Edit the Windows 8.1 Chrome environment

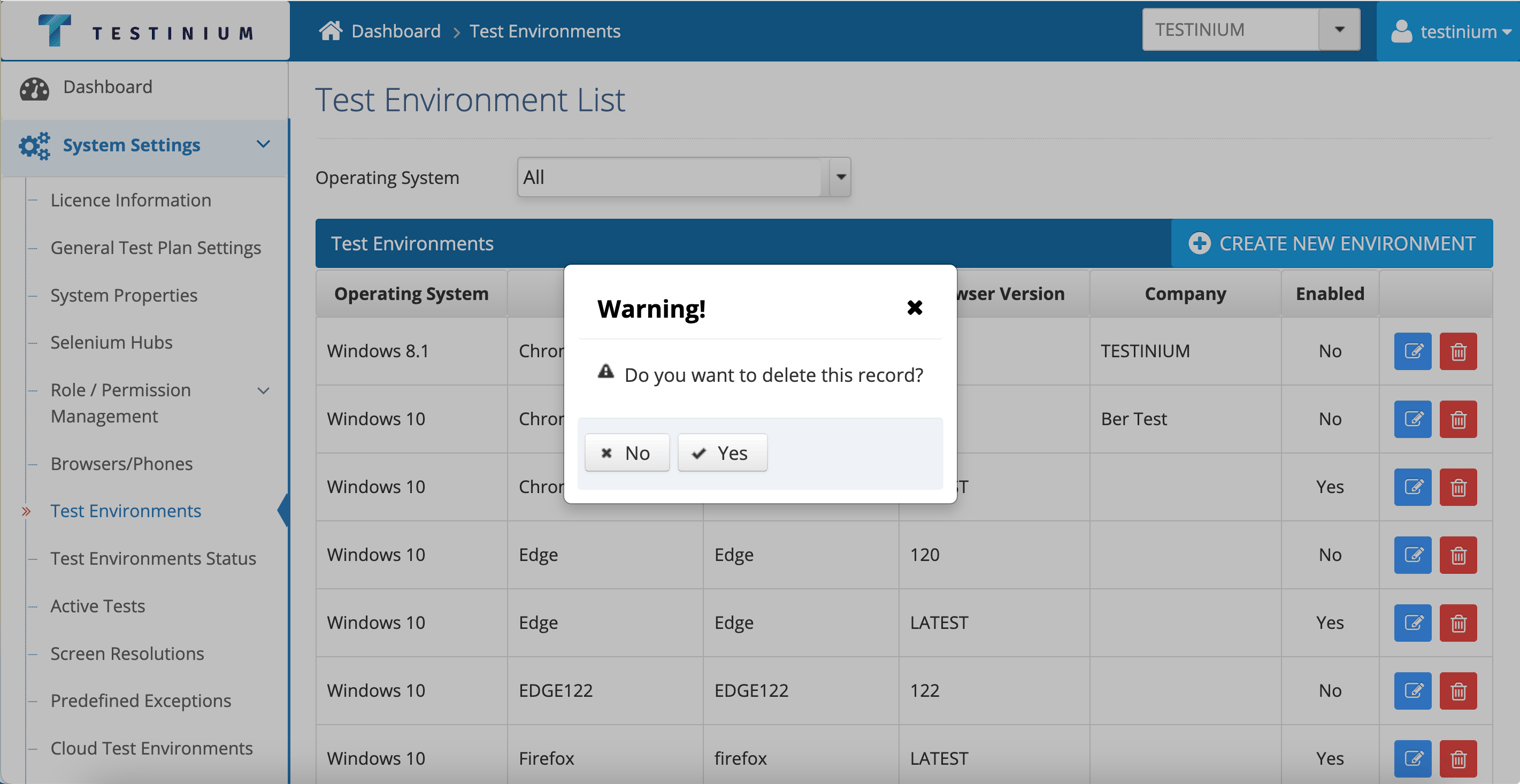1413,351
